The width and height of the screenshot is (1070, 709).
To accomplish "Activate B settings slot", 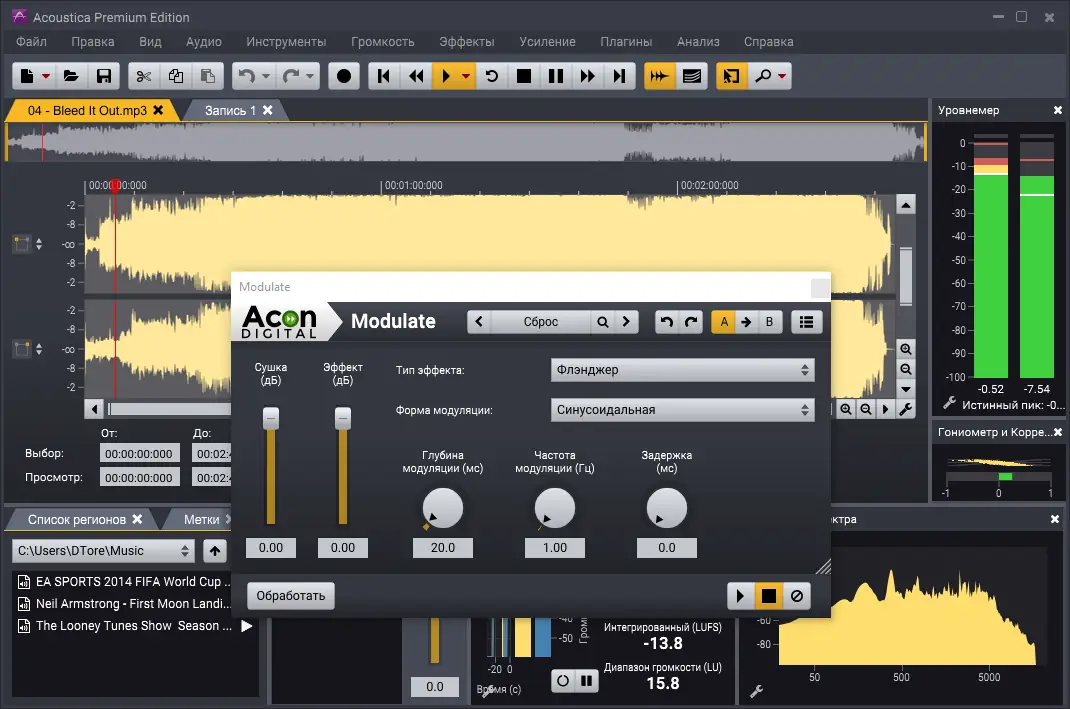I will pyautogui.click(x=769, y=321).
